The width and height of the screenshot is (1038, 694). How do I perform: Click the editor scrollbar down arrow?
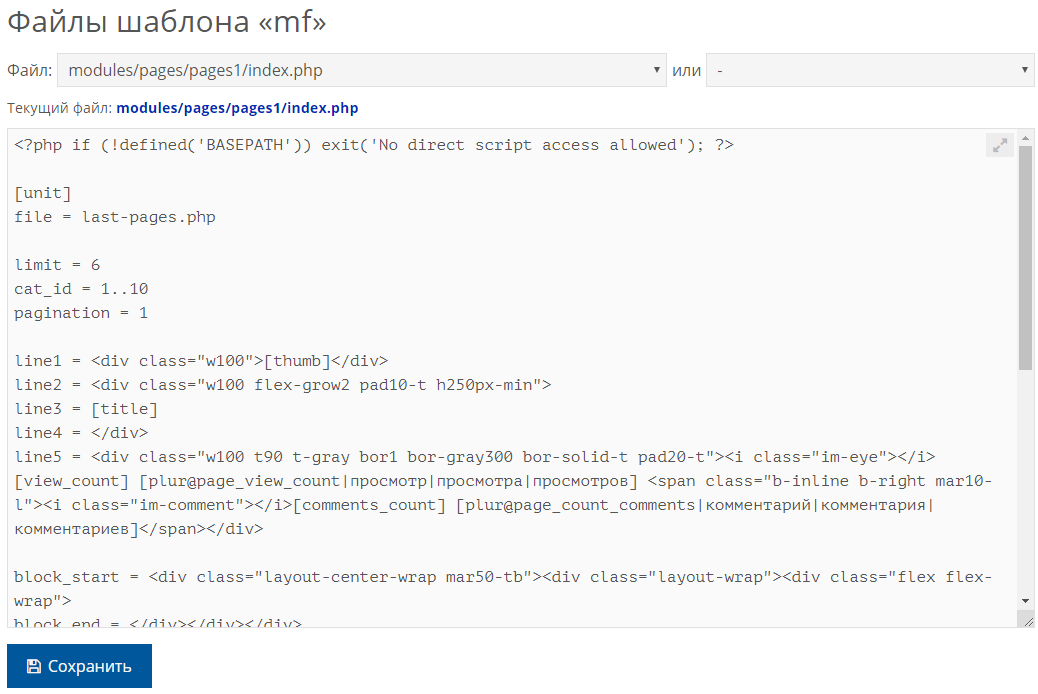coord(1025,600)
